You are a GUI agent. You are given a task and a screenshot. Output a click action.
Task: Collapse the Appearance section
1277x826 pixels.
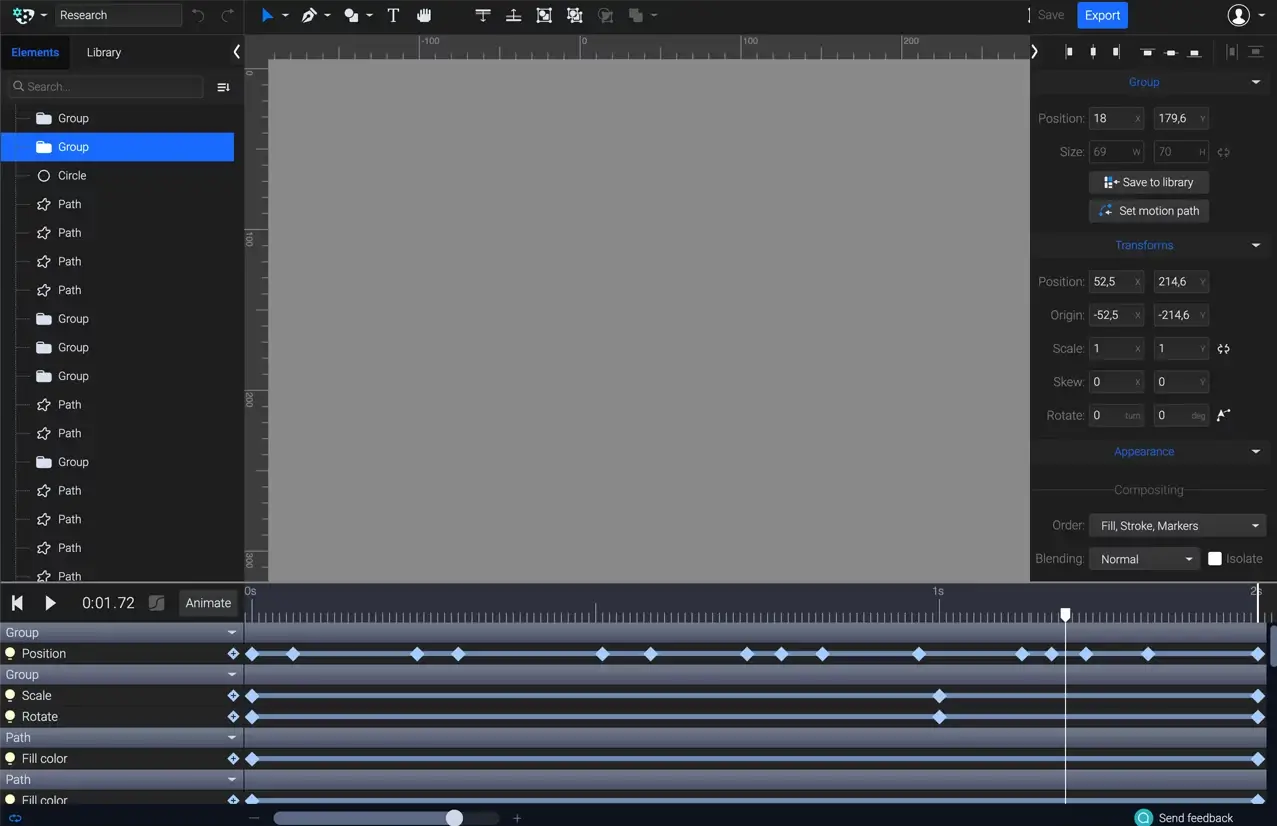tap(1256, 452)
